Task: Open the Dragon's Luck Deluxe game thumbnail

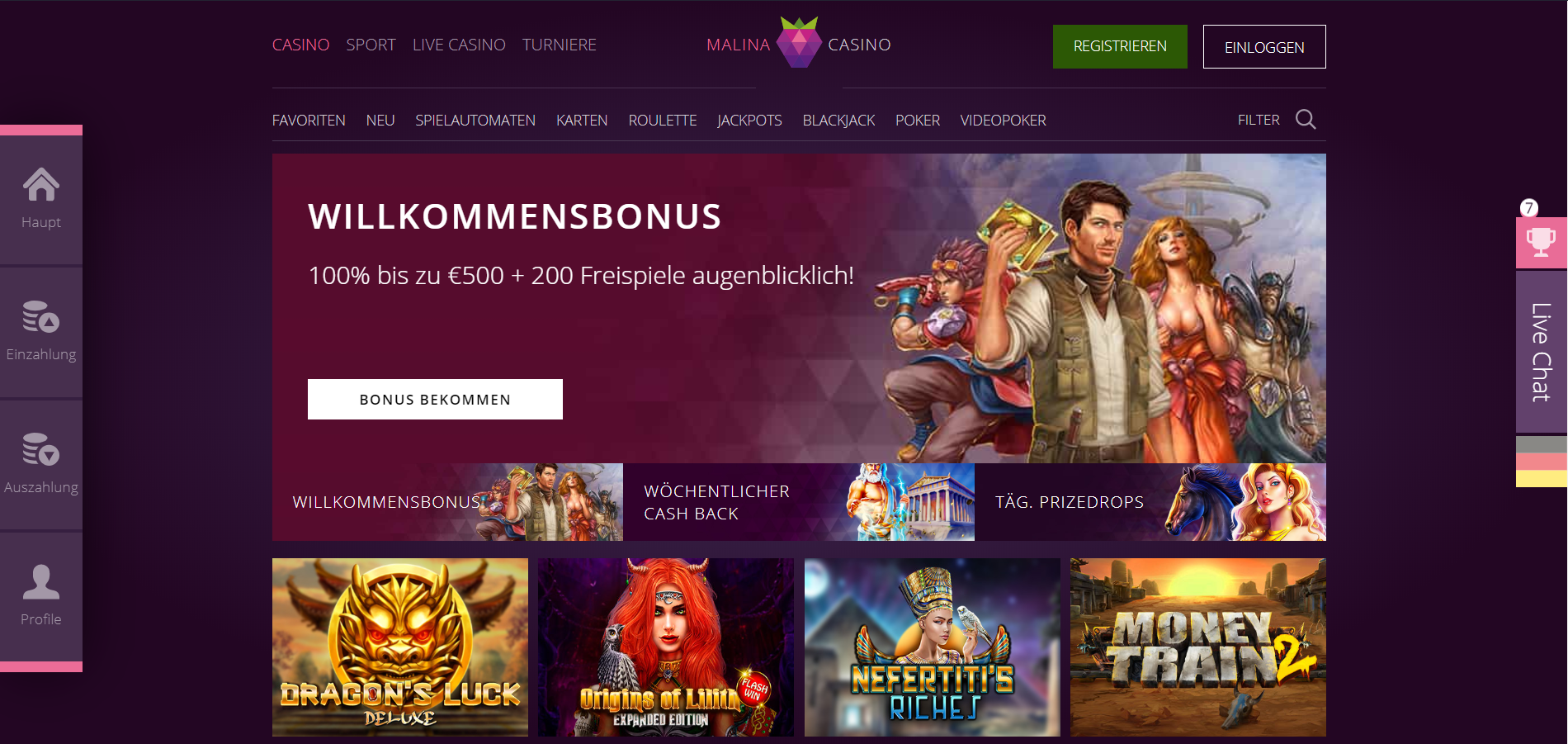Action: coord(400,647)
